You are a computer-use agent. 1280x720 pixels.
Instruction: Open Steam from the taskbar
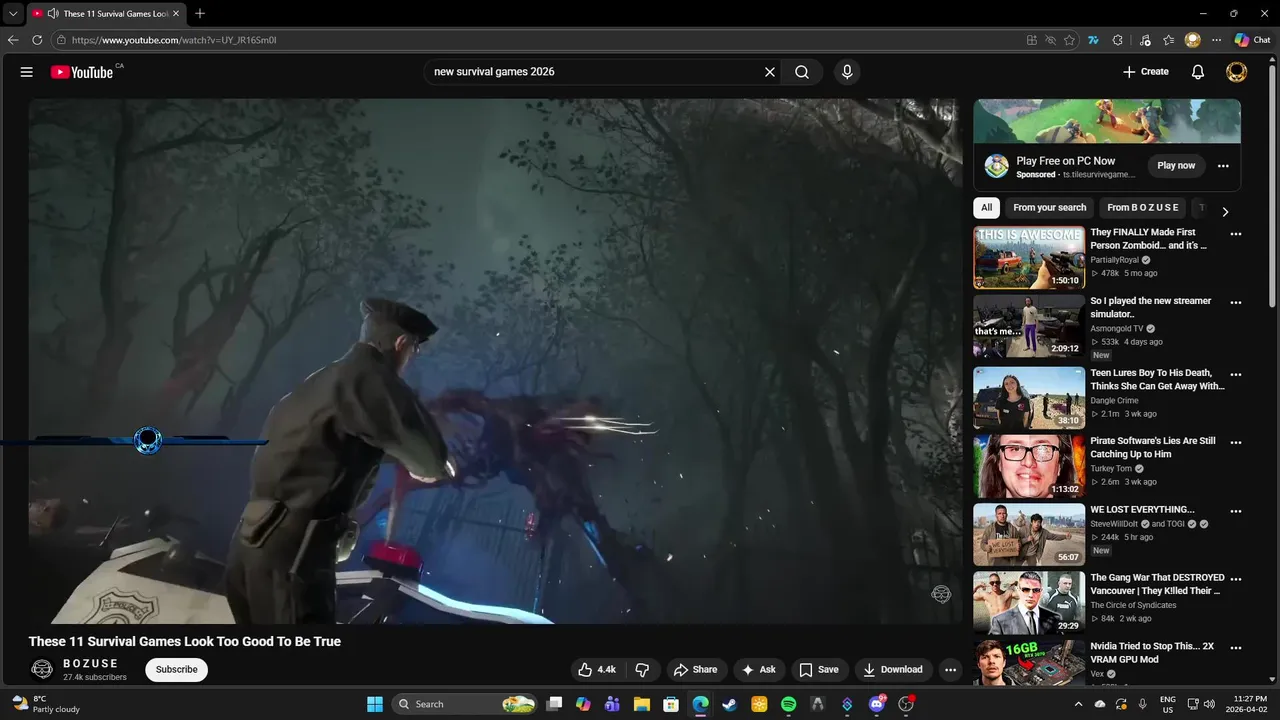[x=729, y=704]
